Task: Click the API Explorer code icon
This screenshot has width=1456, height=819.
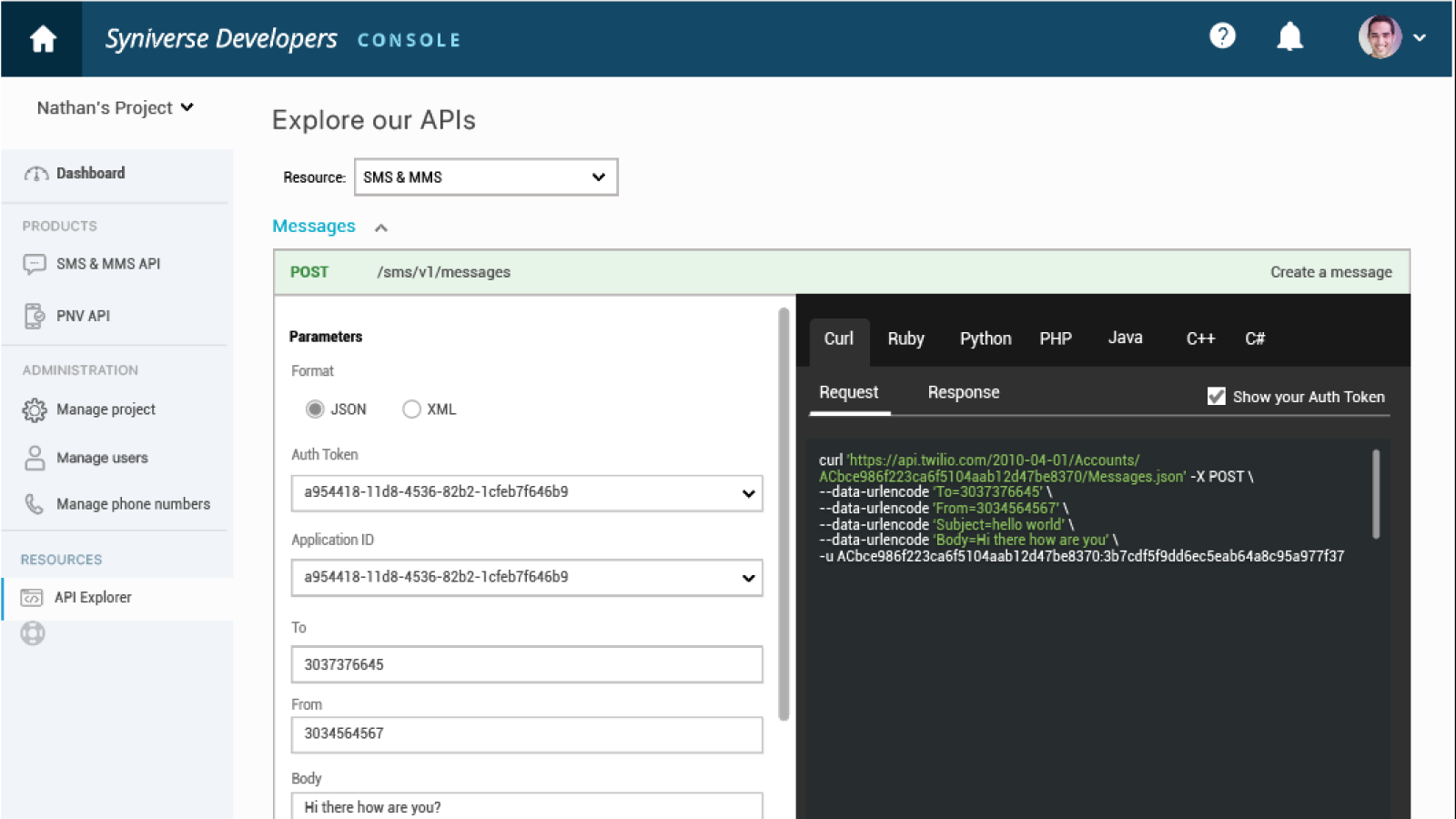Action: click(32, 598)
